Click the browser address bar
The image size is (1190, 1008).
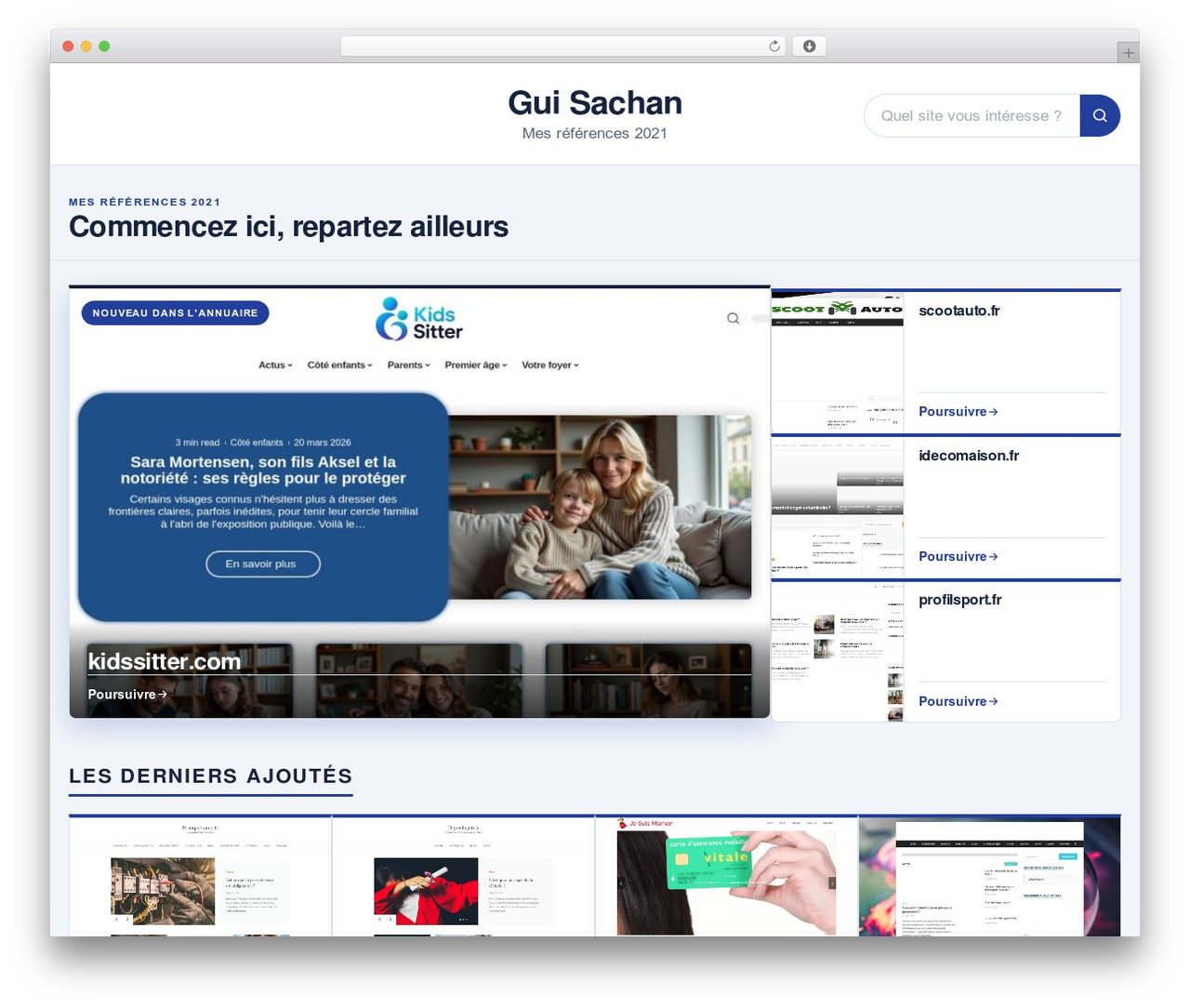(x=563, y=46)
